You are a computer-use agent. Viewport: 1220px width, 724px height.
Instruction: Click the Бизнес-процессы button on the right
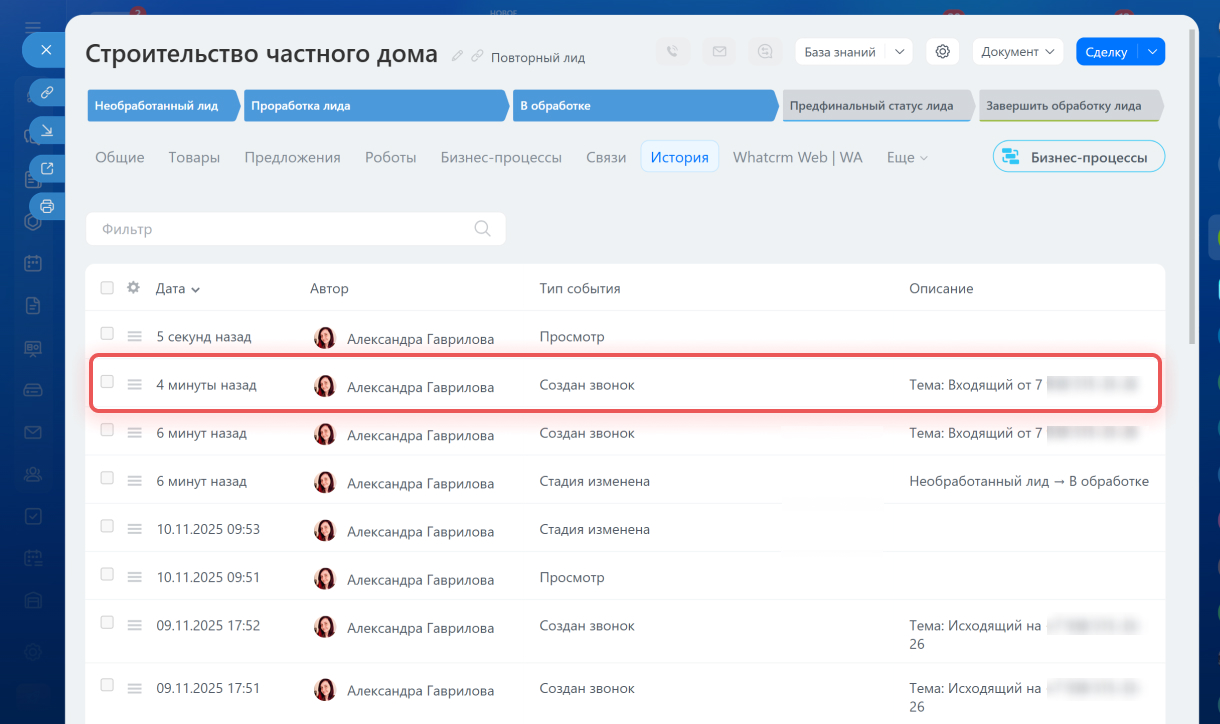1078,157
